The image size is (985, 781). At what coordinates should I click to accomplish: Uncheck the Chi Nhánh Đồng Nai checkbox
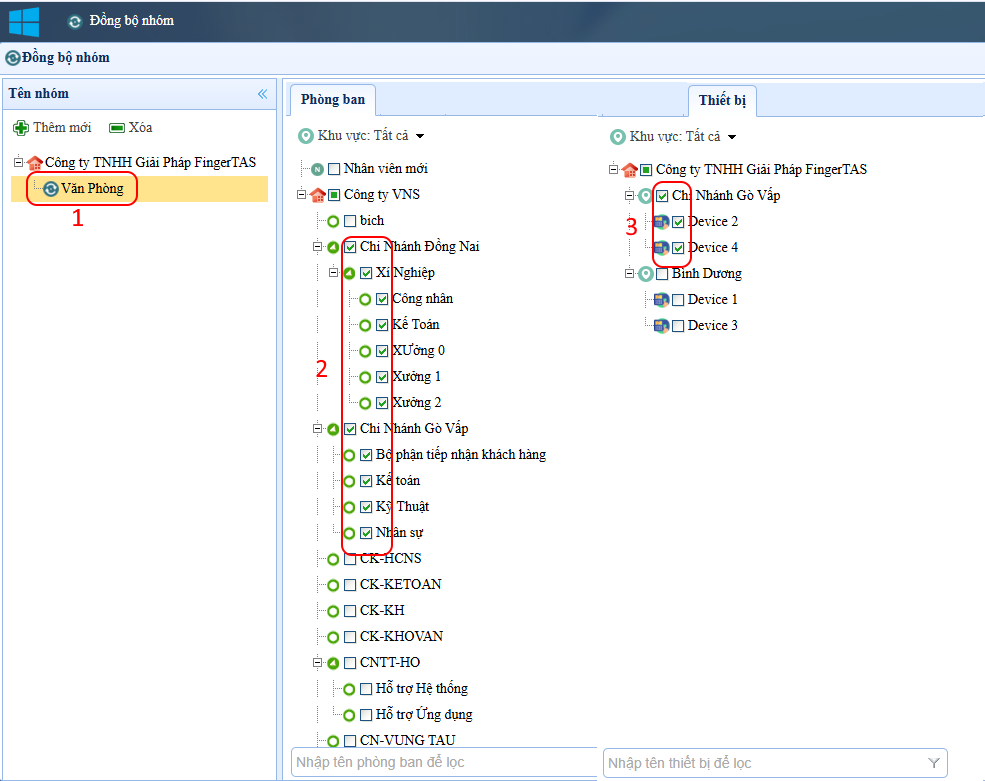pos(351,248)
